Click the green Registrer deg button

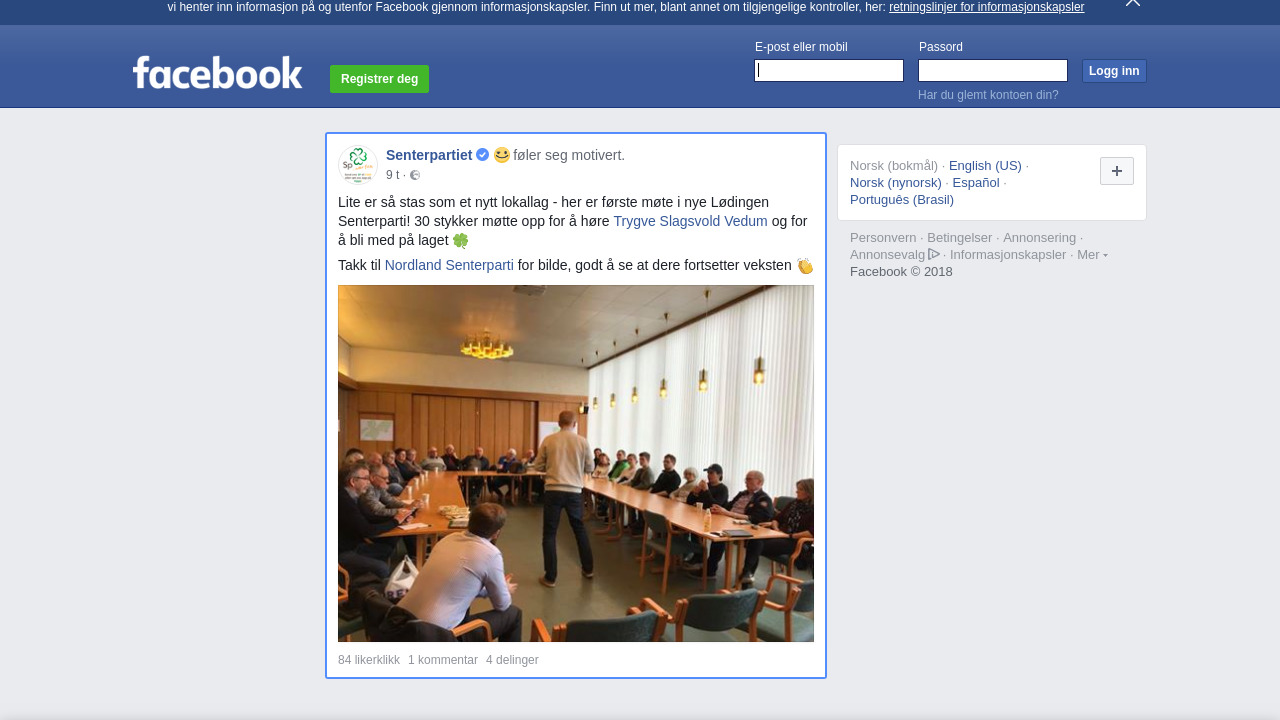coord(379,79)
